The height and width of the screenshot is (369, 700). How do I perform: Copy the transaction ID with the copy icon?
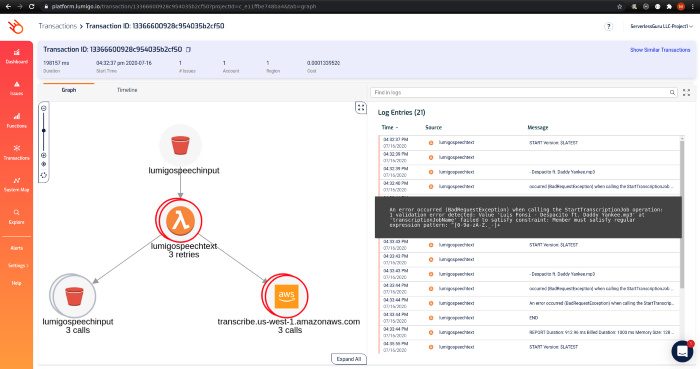pyautogui.click(x=188, y=50)
